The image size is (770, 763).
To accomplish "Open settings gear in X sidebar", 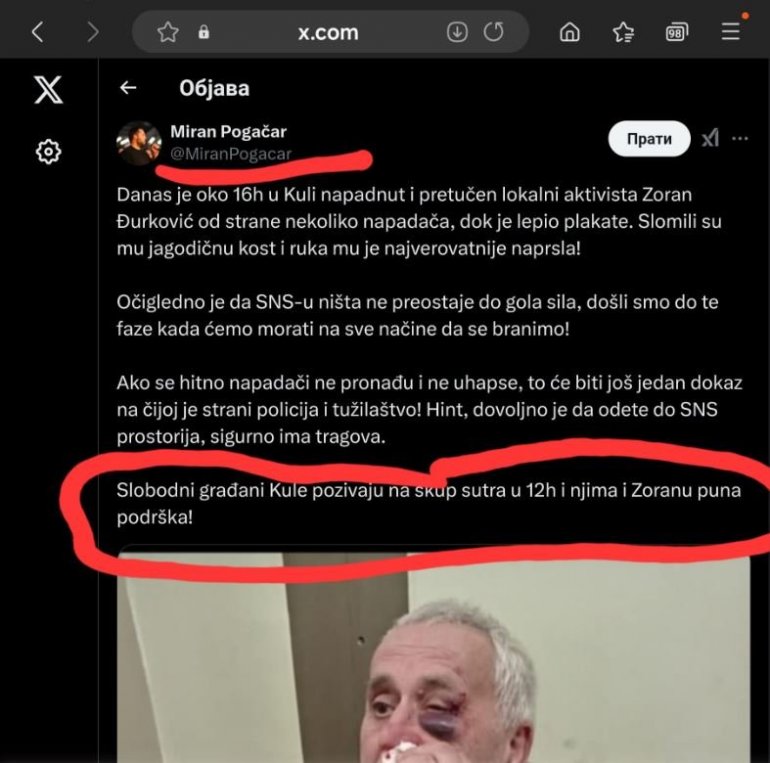I will point(48,151).
